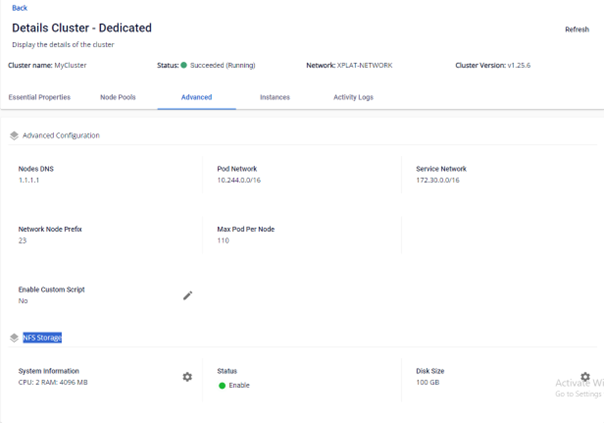This screenshot has height=423, width=604.
Task: Open the System Information gear settings
Action: point(187,377)
